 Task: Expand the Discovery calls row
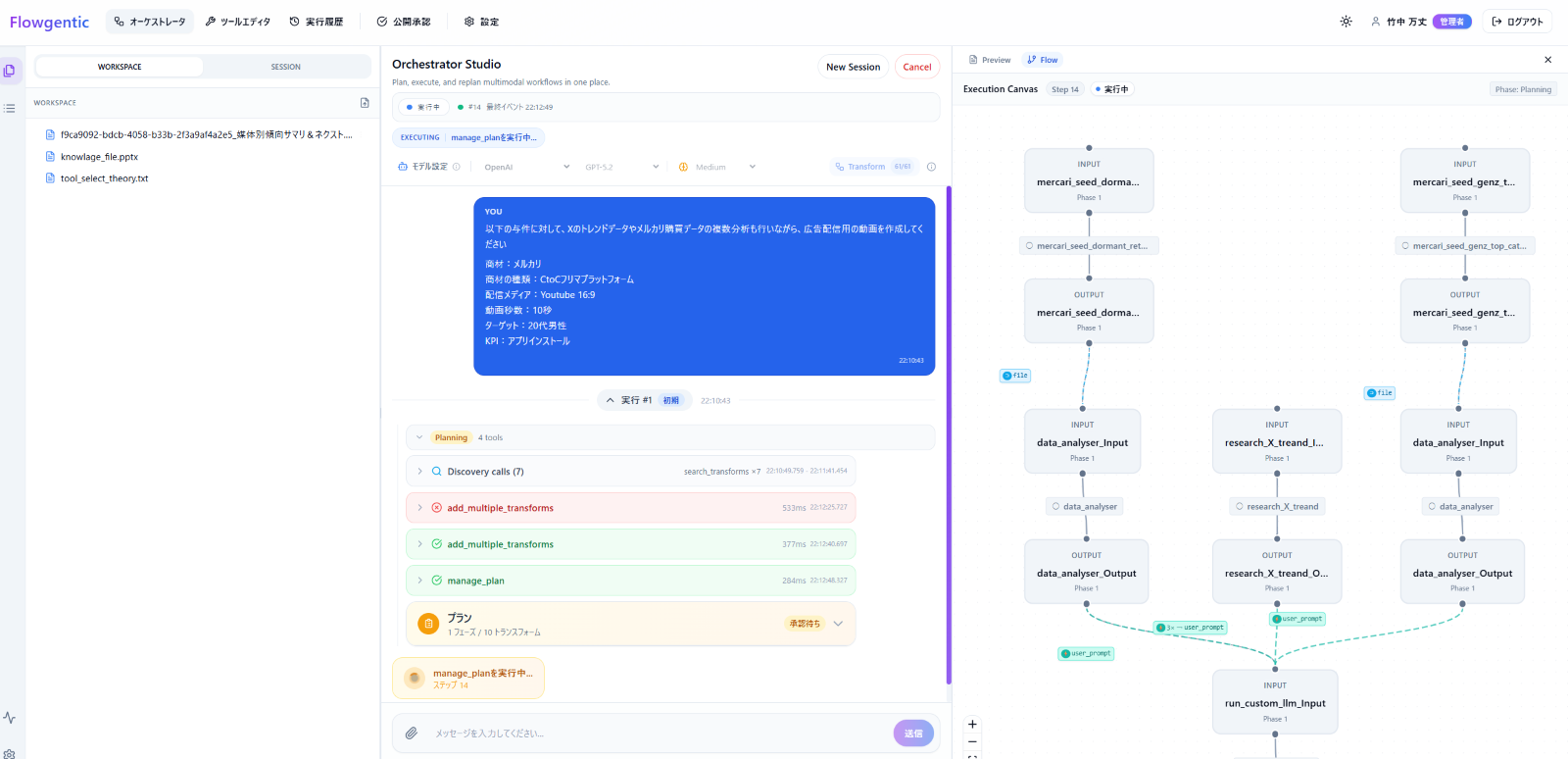[x=420, y=472]
